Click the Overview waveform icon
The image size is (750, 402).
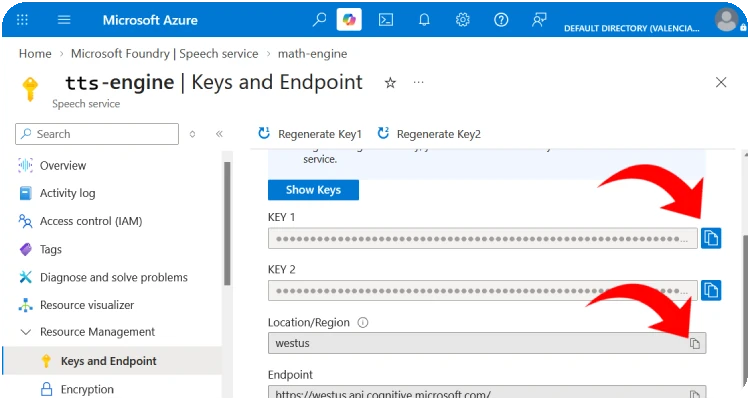pos(25,166)
